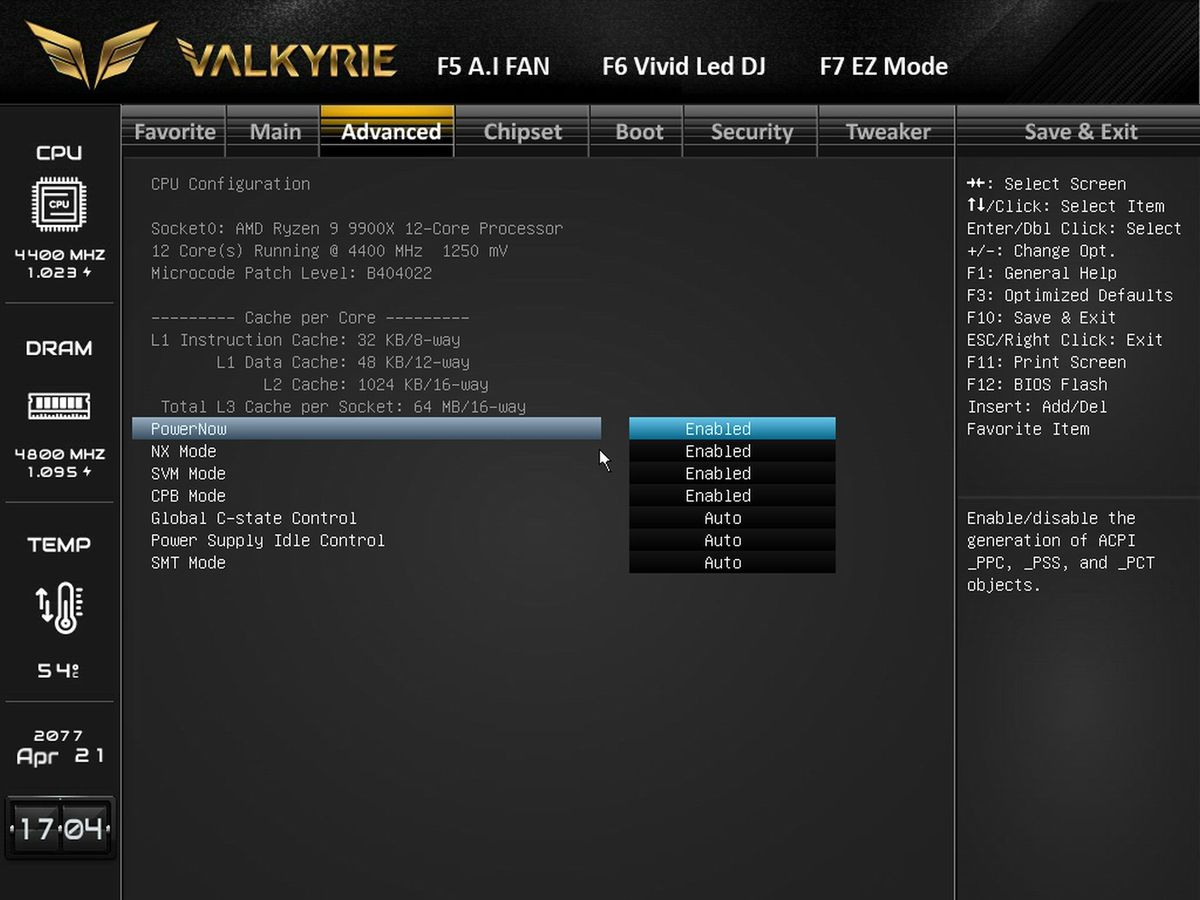Change the CPB Mode Enabled value
This screenshot has height=900, width=1200.
[x=732, y=496]
